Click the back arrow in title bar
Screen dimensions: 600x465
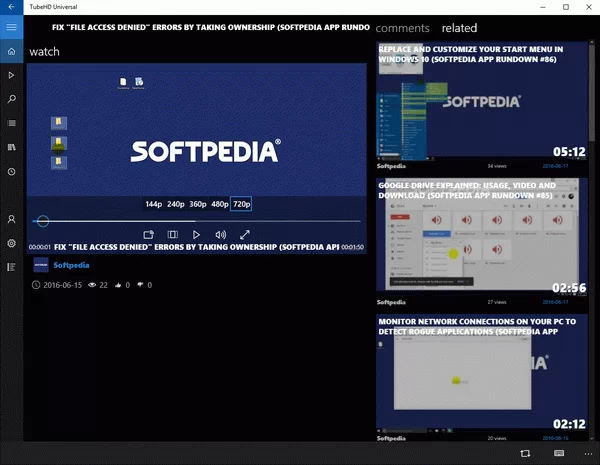11,7
